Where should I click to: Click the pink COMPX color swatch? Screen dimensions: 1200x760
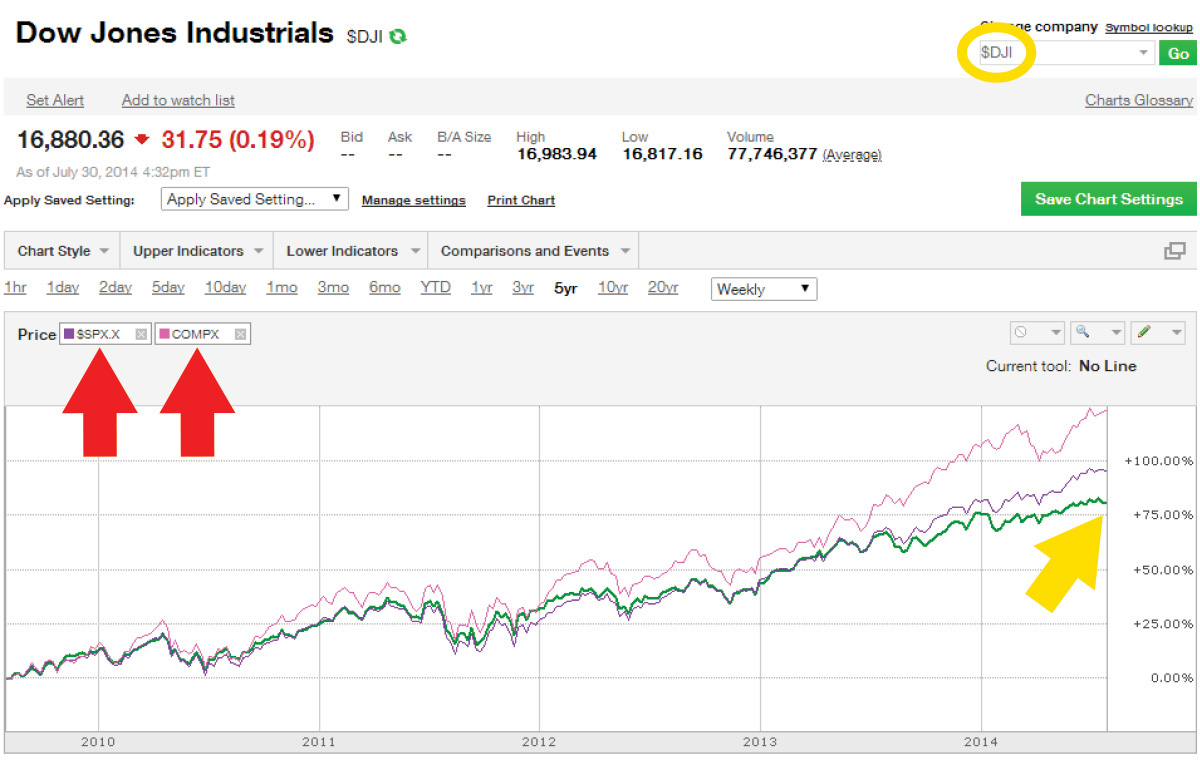click(x=165, y=334)
